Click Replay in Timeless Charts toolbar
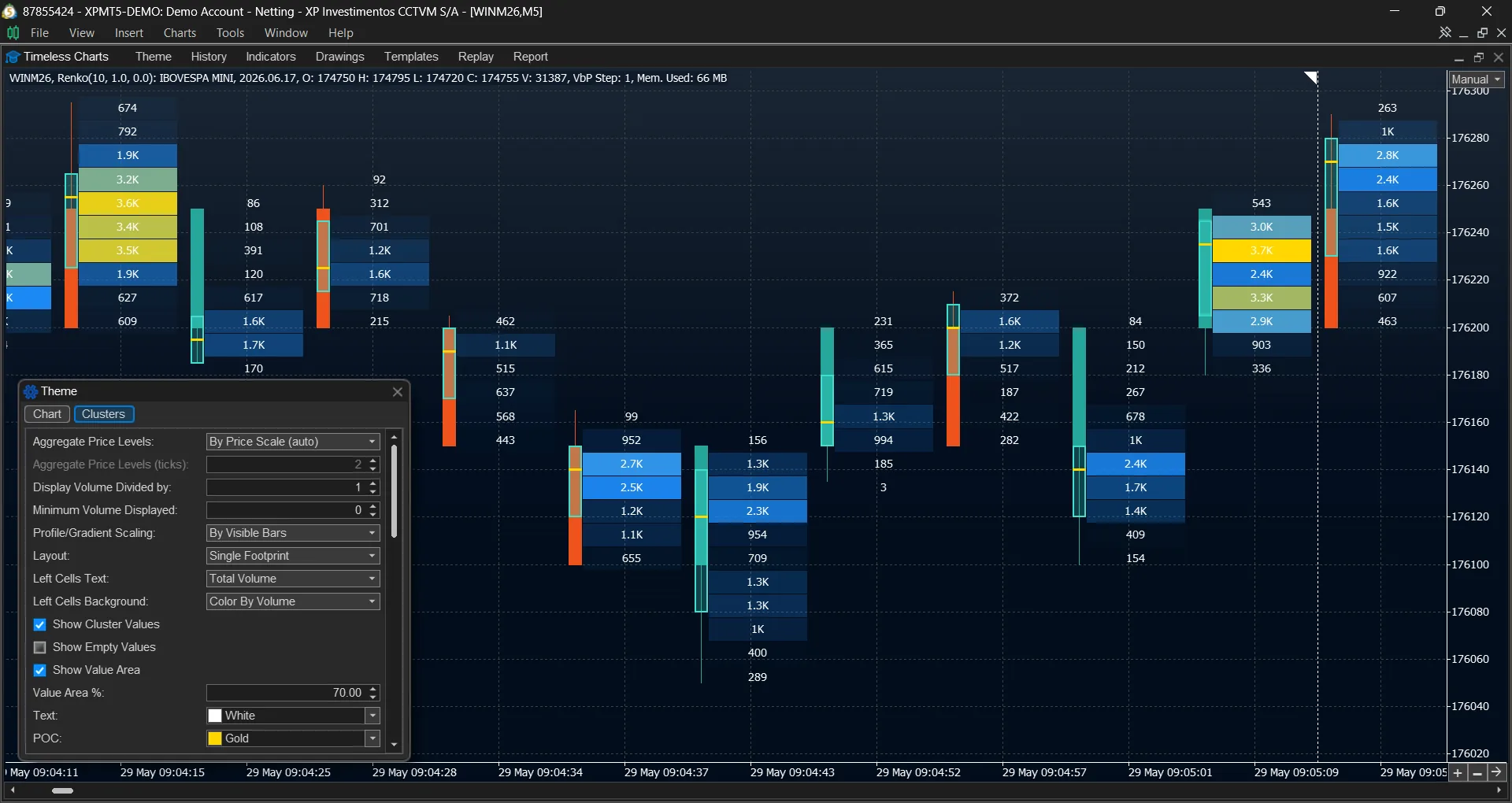This screenshot has width=1512, height=803. pos(476,57)
